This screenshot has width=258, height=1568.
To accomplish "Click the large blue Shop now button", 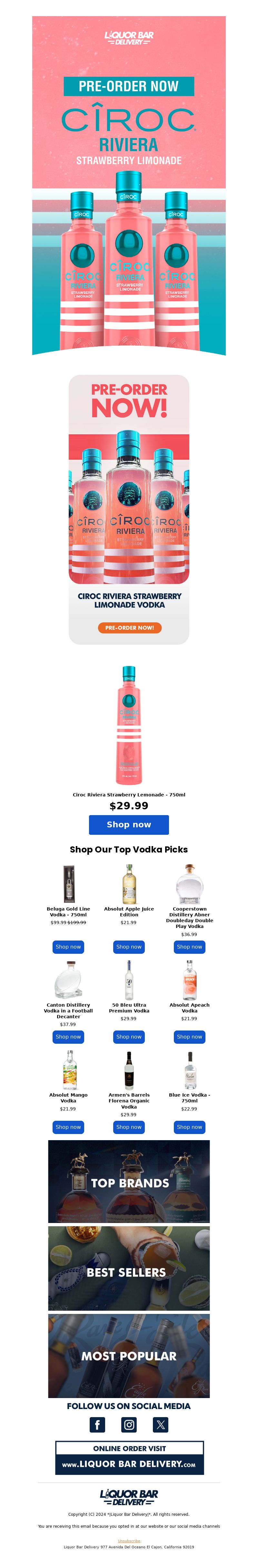I will (129, 824).
